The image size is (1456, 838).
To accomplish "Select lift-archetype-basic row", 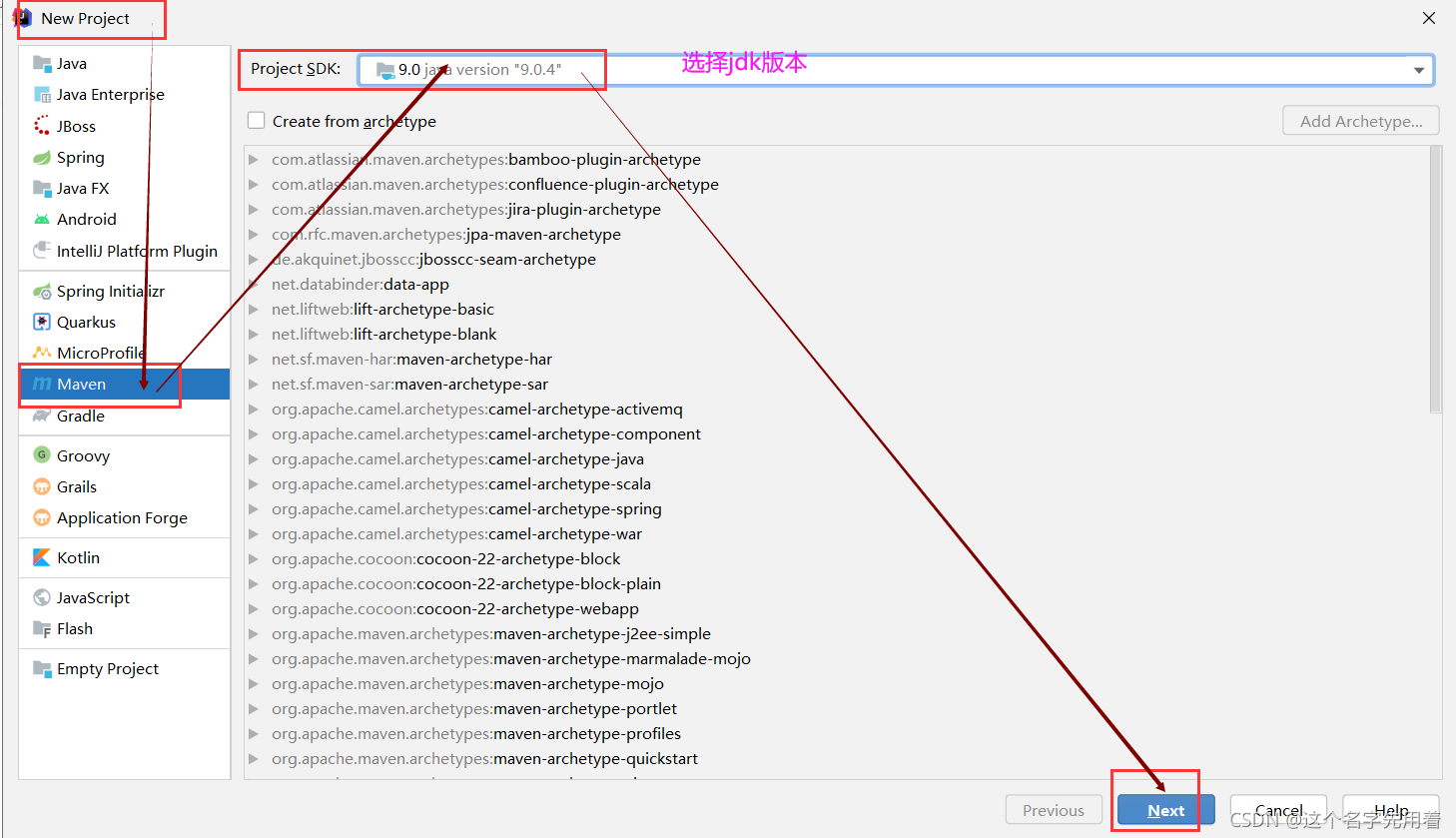I will pyautogui.click(x=837, y=309).
